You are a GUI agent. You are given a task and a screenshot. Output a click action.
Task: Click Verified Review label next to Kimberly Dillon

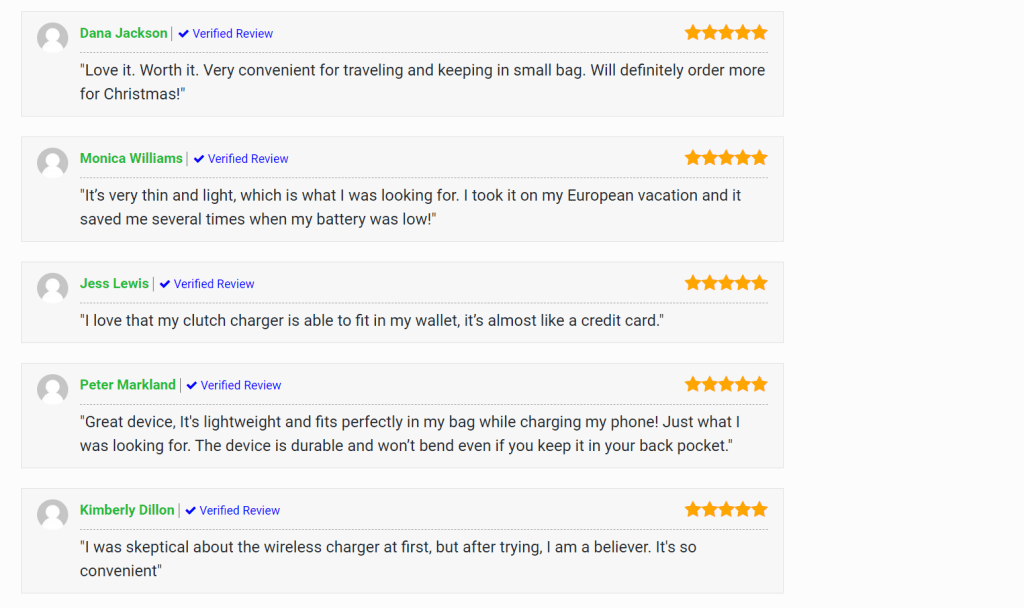click(240, 511)
